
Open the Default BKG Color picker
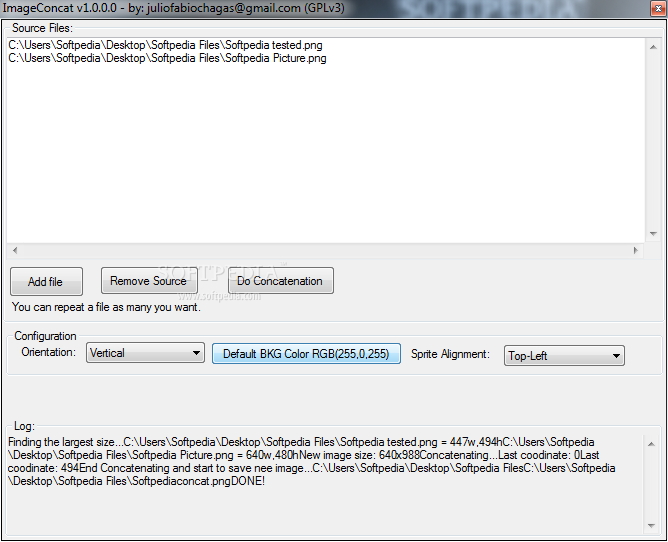306,354
